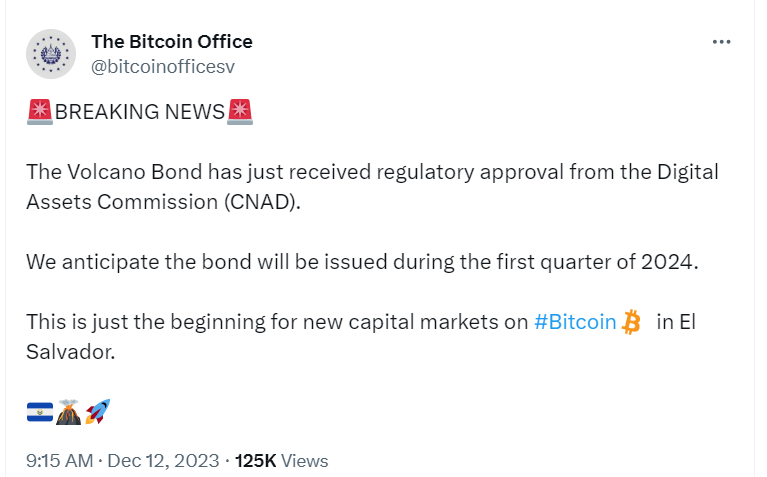Click the 'The Volcano Bond' phrase
The width and height of the screenshot is (767, 477).
pos(114,172)
